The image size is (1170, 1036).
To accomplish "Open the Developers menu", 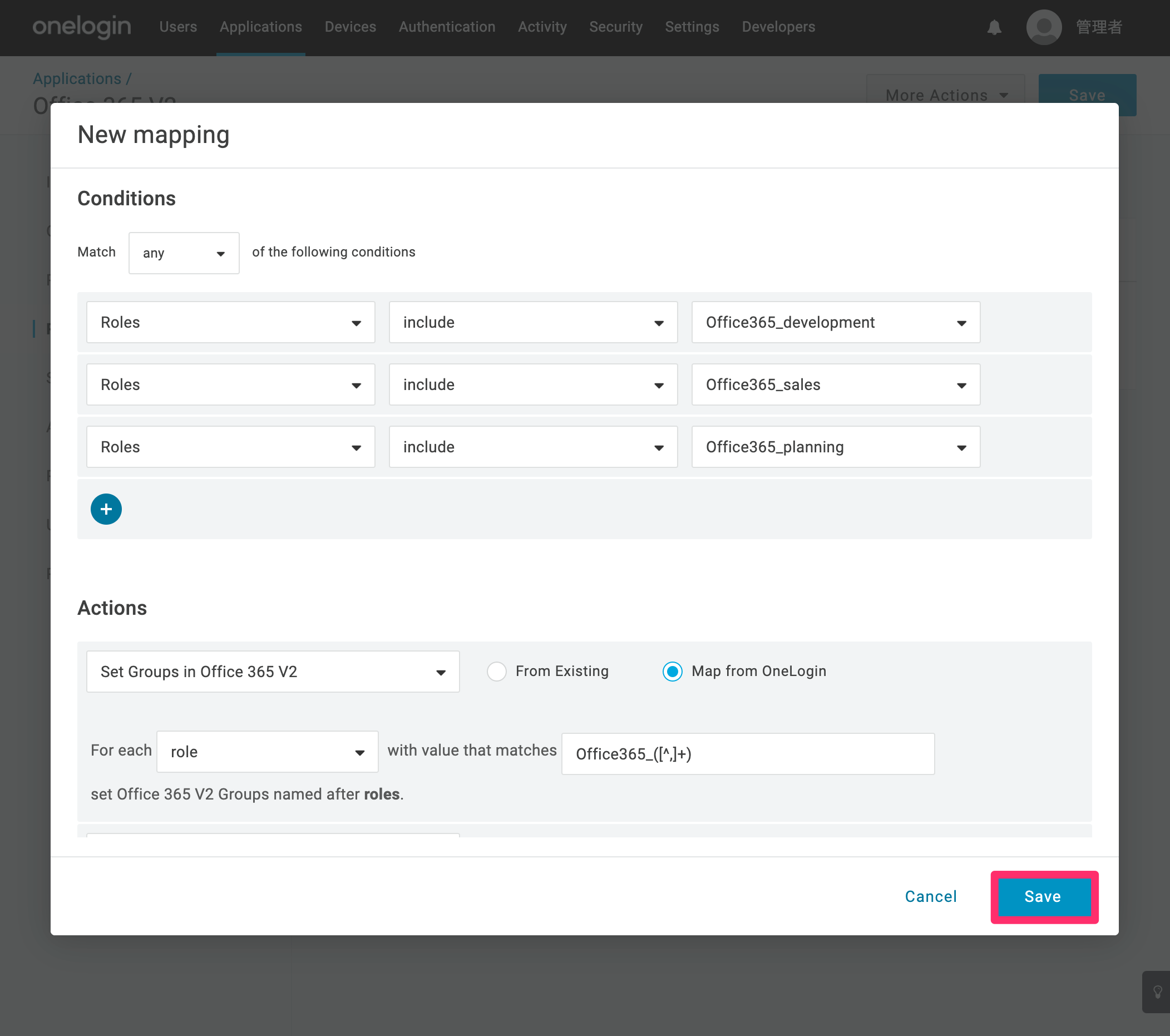I will (778, 27).
